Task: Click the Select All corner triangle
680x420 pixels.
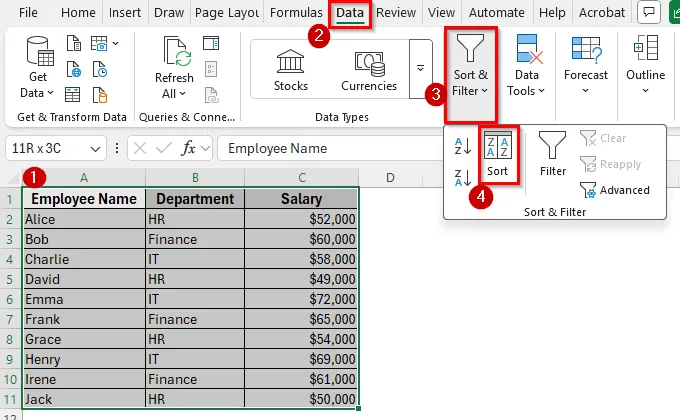Action: pyautogui.click(x=16, y=178)
